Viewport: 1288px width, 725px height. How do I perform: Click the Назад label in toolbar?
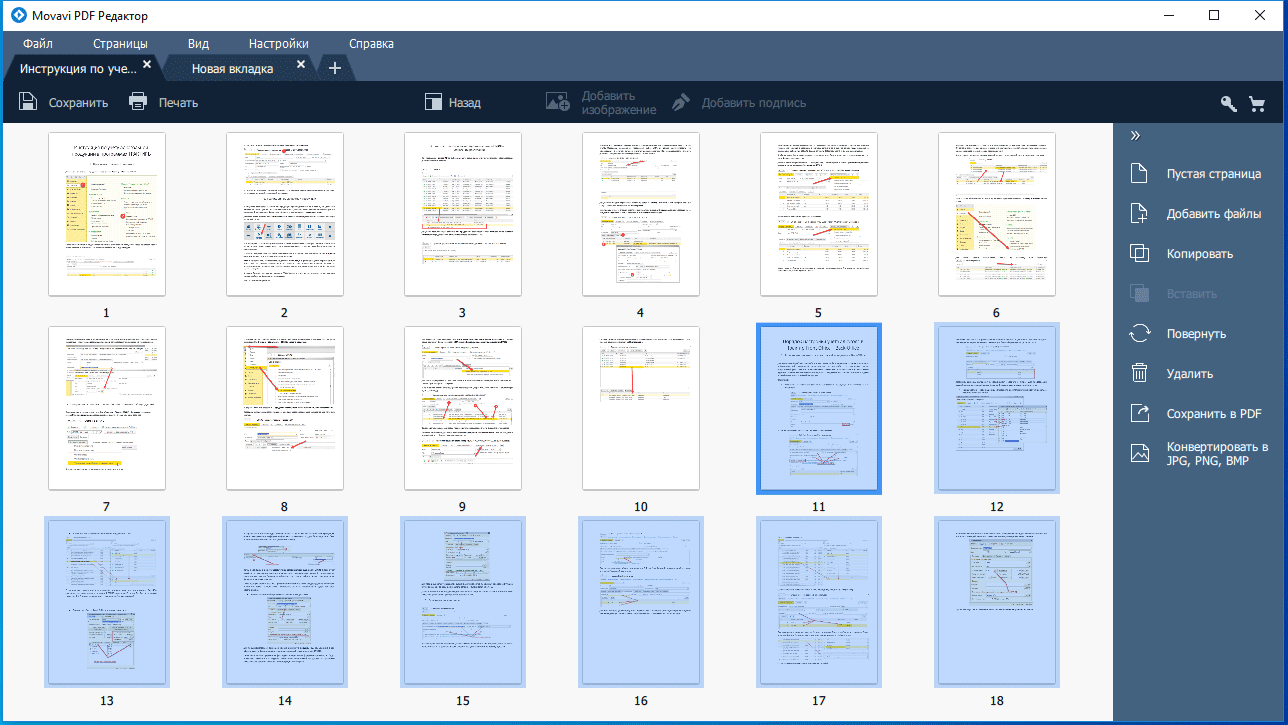coord(464,103)
